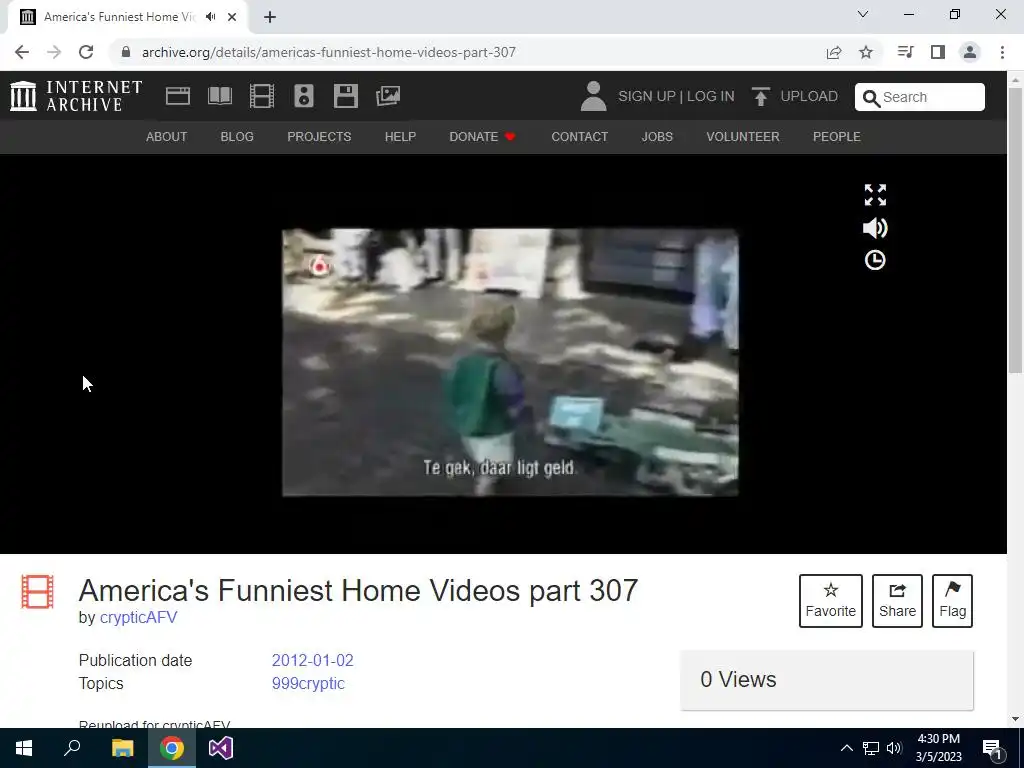Screen dimensions: 1024x768
Task: Show hidden system tray icons
Action: pos(846,748)
